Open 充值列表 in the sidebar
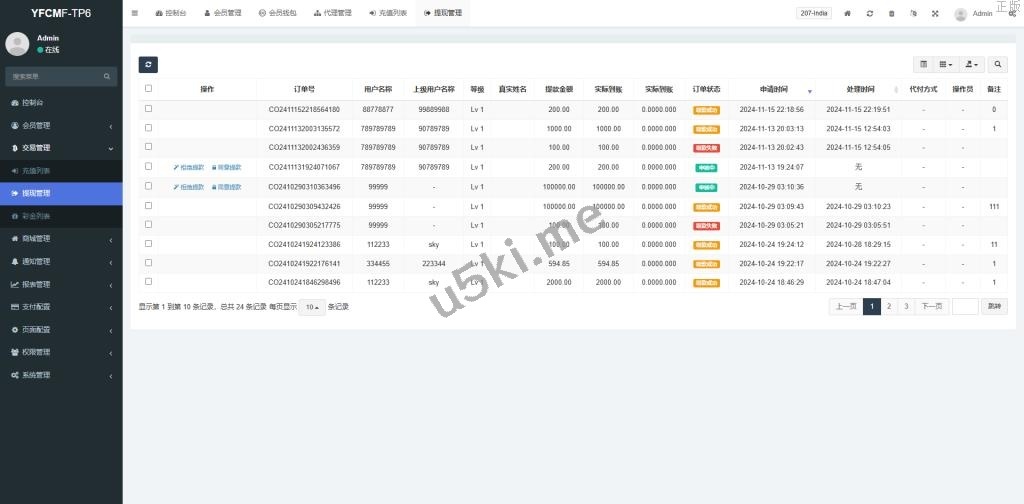 pyautogui.click(x=61, y=171)
